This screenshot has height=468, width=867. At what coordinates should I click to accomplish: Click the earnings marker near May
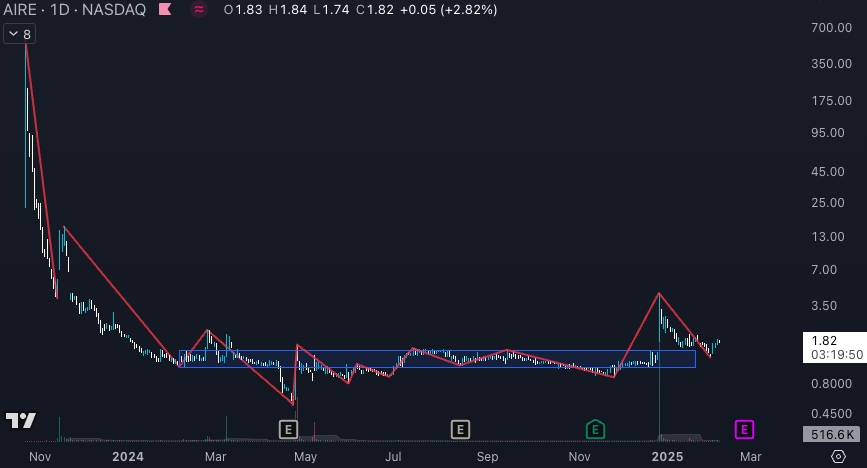(x=288, y=429)
